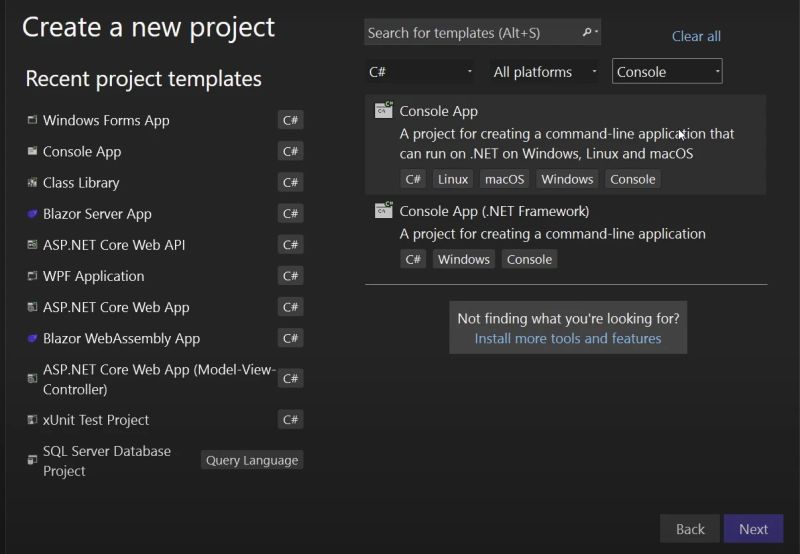Open the C# language filter dropdown
Screen dimensions: 800x554
[x=419, y=72]
